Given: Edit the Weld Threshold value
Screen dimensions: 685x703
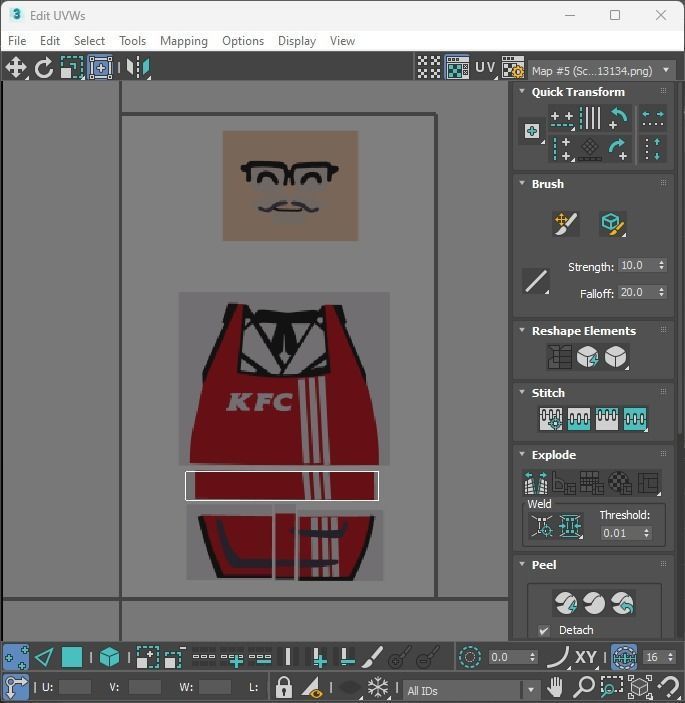Looking at the screenshot, I should [x=620, y=533].
